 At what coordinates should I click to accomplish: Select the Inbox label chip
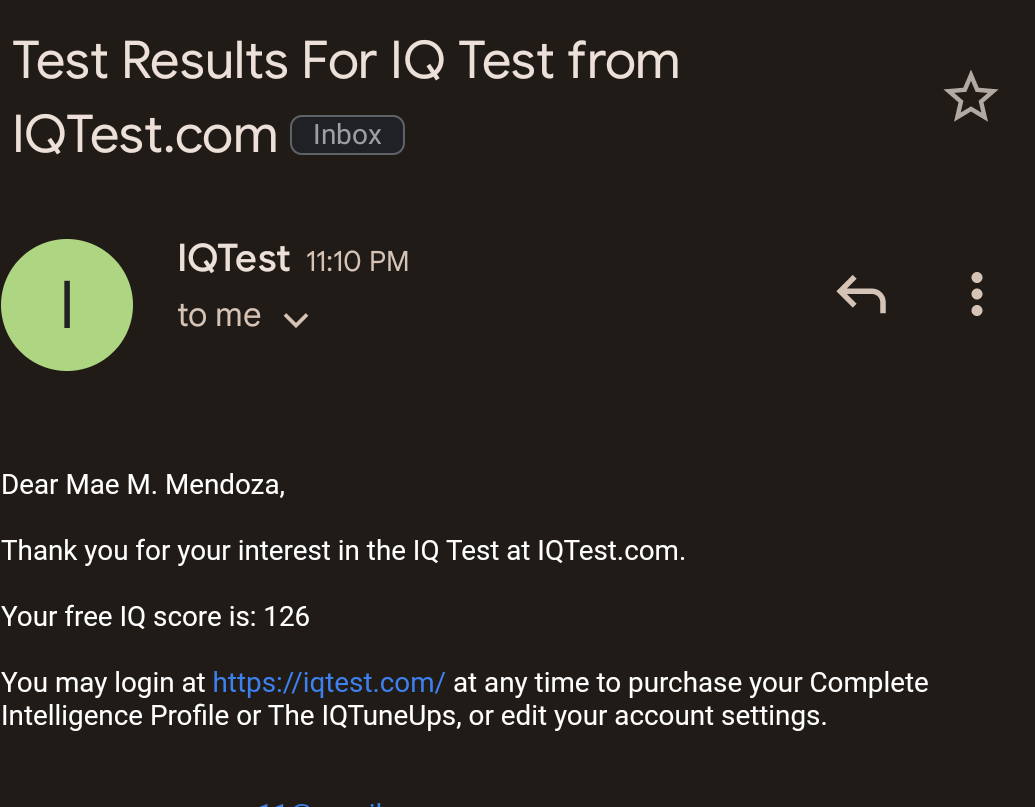(x=347, y=134)
